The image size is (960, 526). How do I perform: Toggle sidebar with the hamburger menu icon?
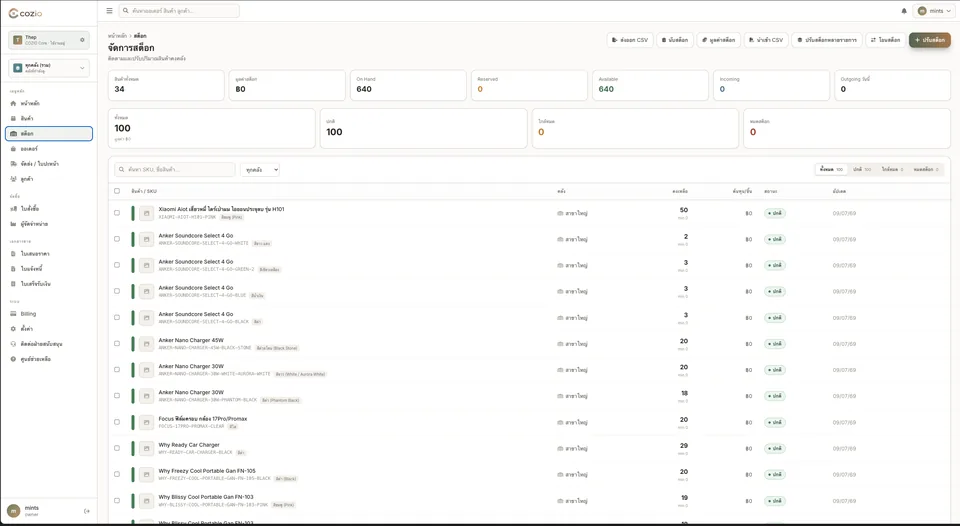[x=109, y=10]
